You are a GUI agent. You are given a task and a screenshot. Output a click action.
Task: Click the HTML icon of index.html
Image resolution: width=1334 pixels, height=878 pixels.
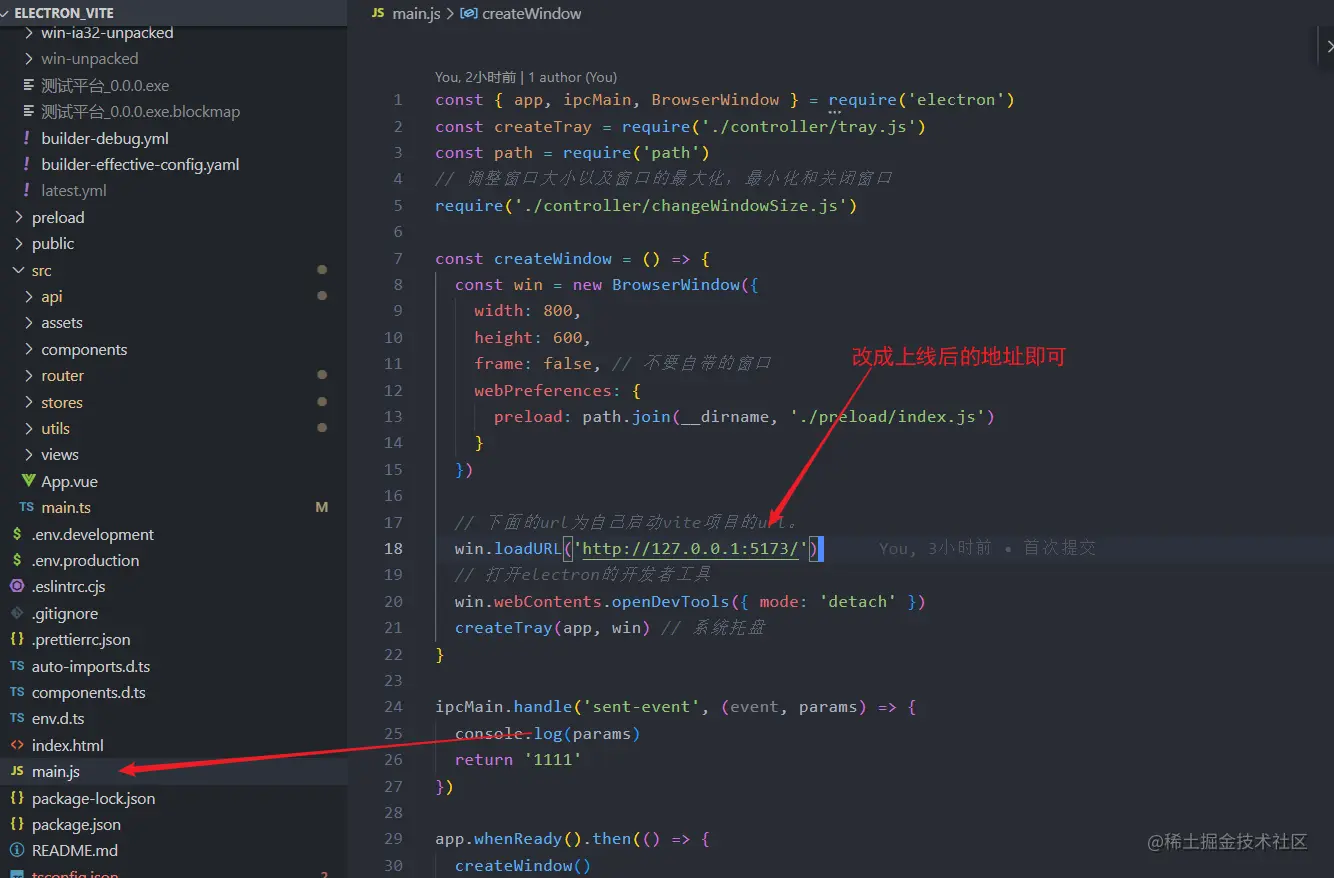tap(17, 745)
